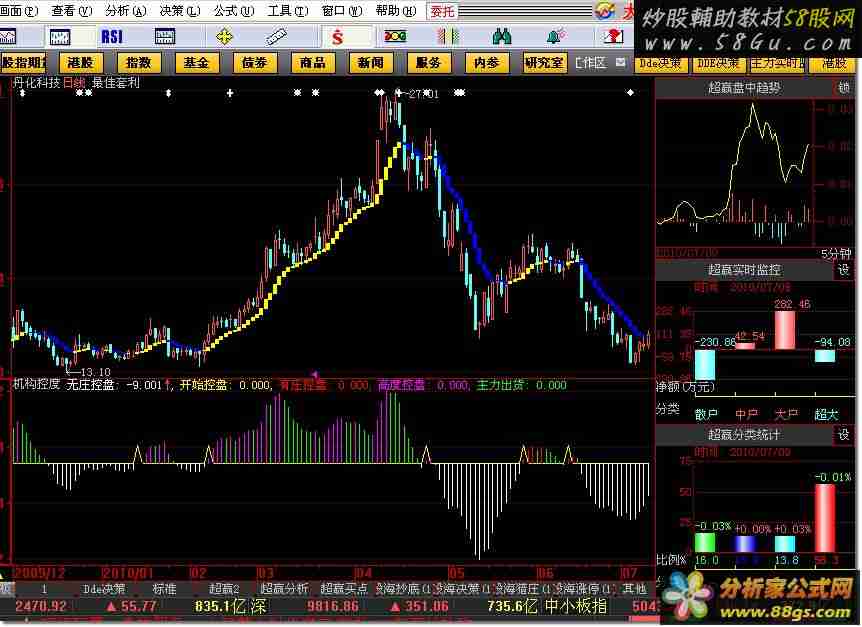The image size is (862, 627).
Task: Select the bottom tab labeled 1
Action: tap(44, 589)
